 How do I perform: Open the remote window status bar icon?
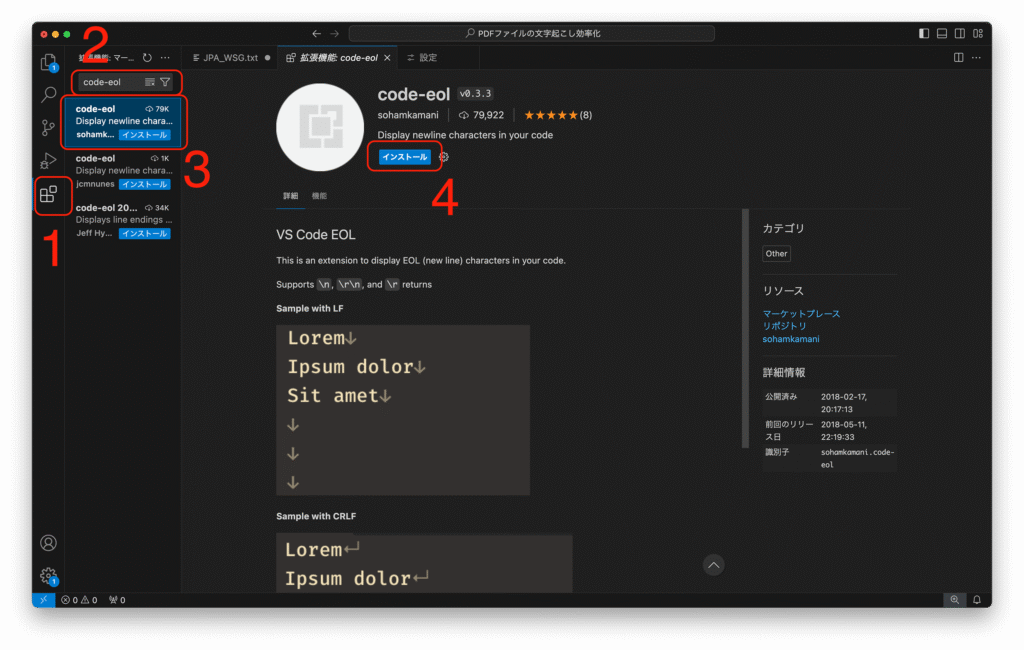click(44, 600)
